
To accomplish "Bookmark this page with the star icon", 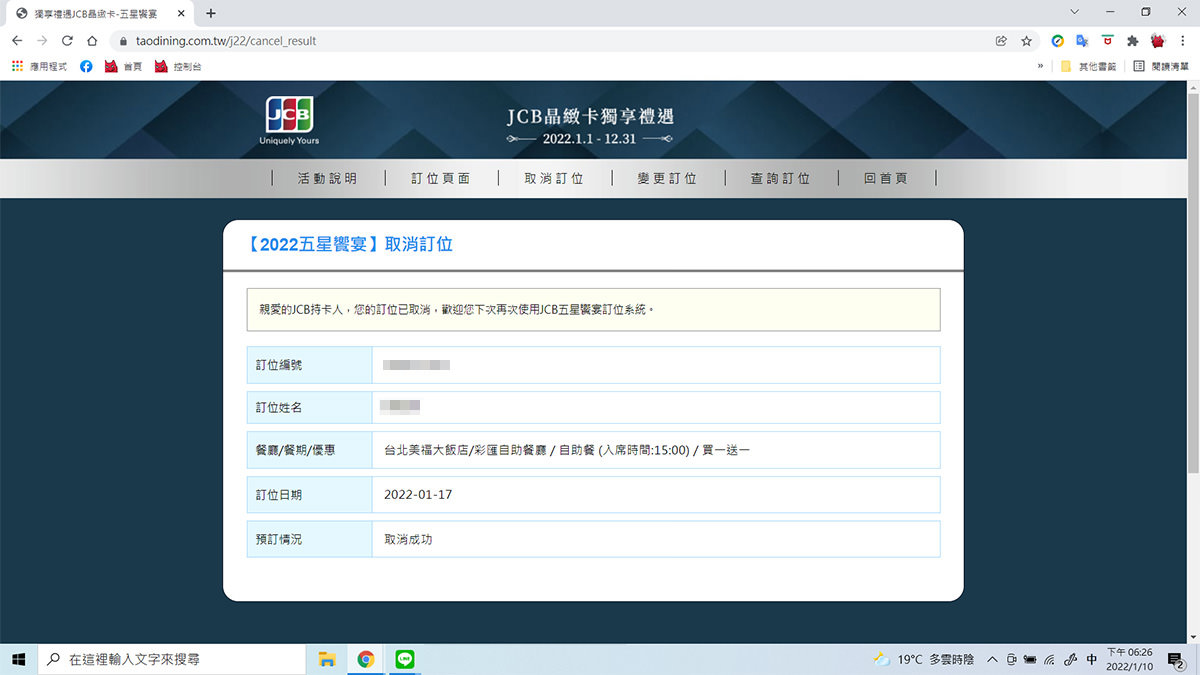I will click(x=1027, y=41).
